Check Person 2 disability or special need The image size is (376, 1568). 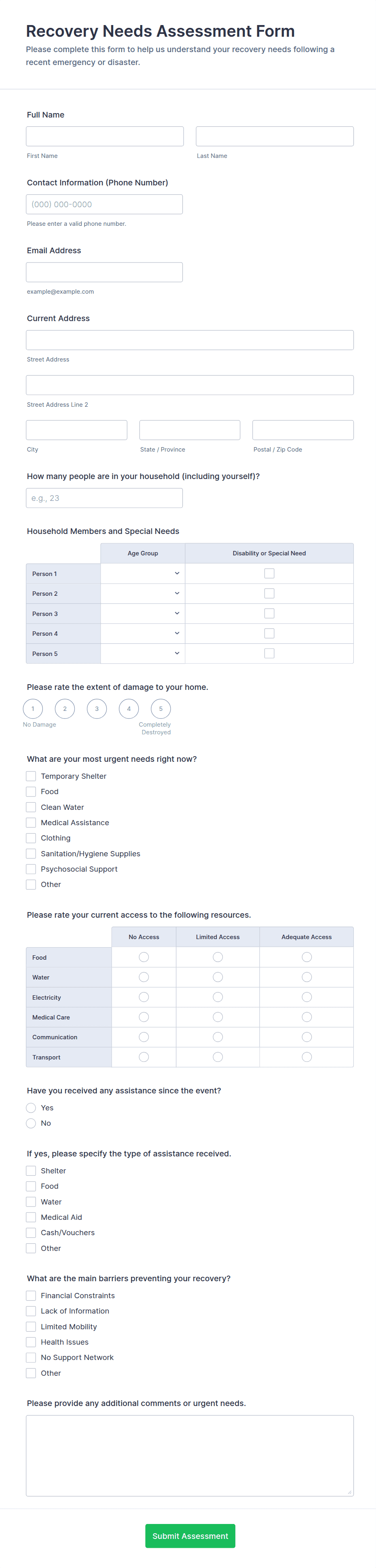(x=269, y=593)
